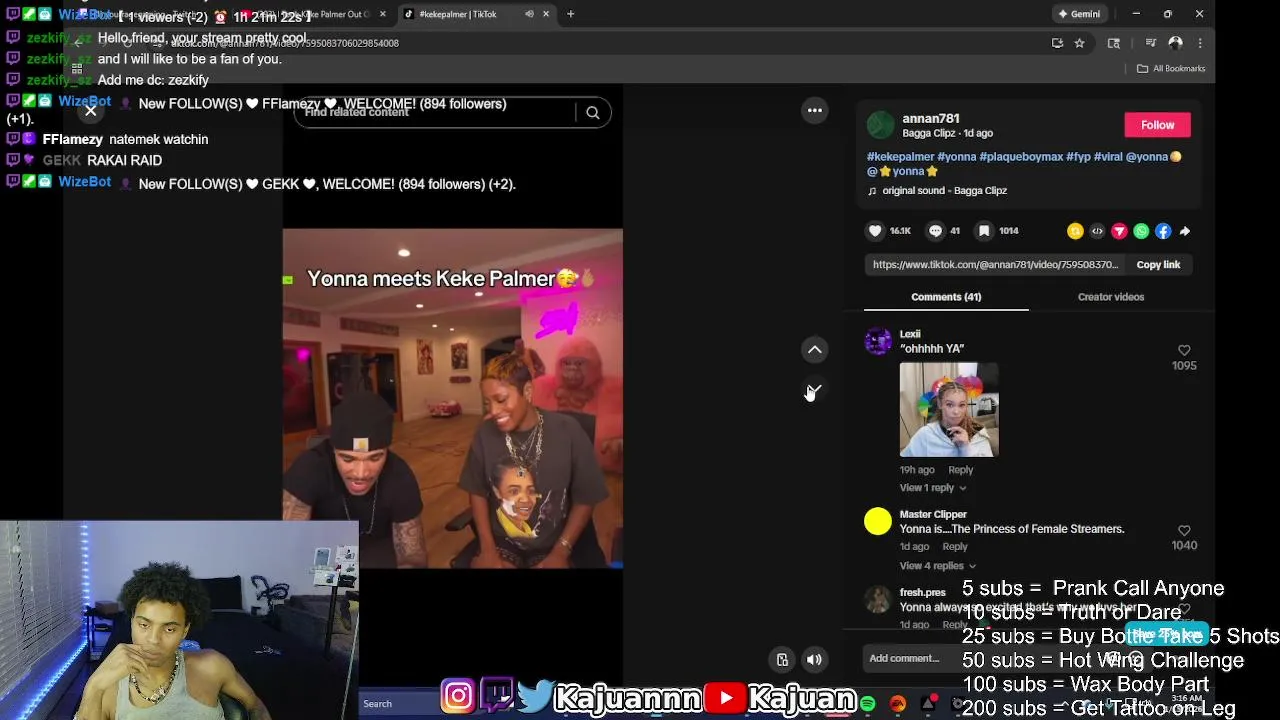Go to previous video with up arrow

point(815,349)
